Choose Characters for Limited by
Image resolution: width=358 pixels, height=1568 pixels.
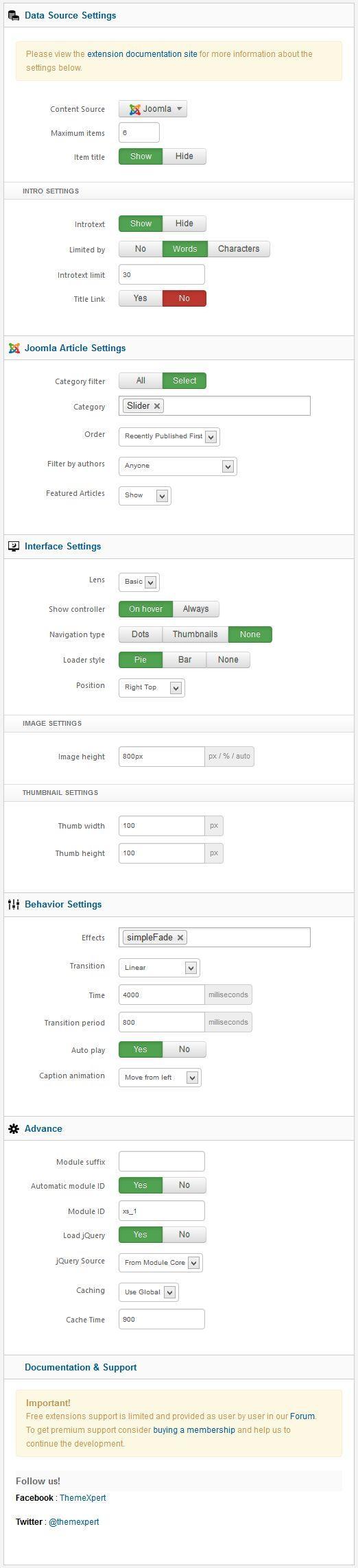[x=239, y=249]
